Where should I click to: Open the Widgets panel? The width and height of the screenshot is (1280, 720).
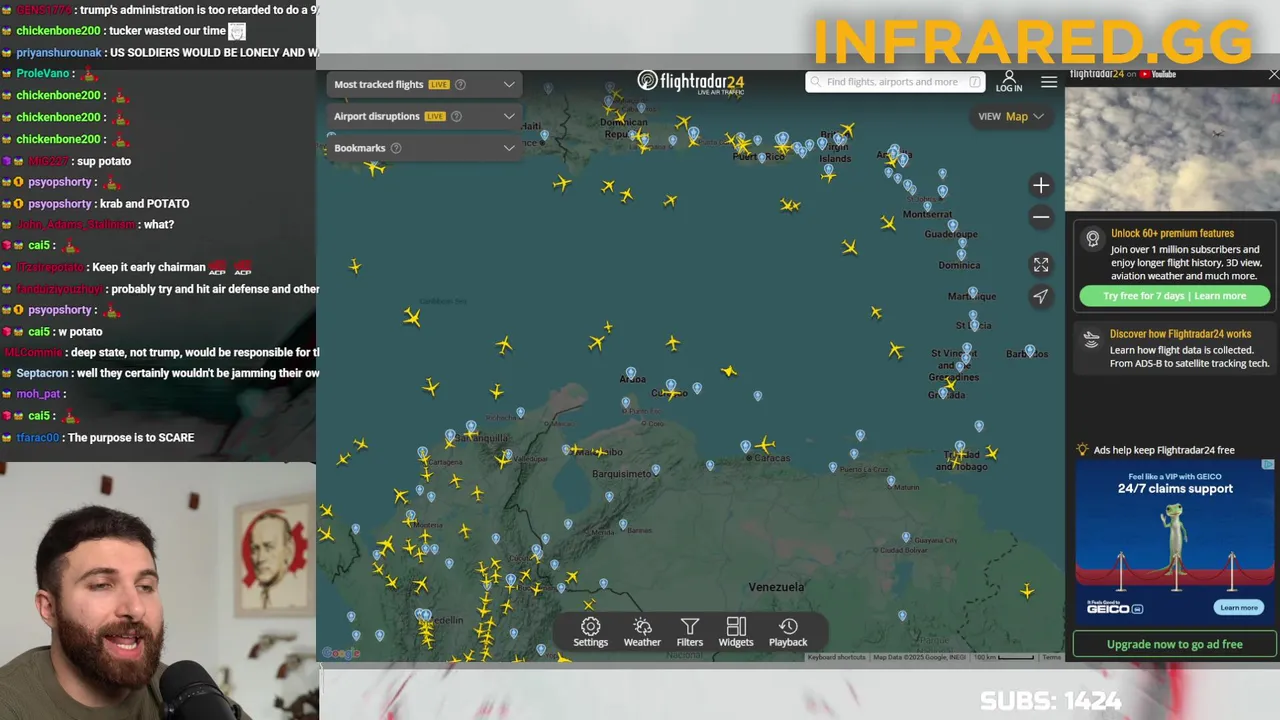pos(736,632)
